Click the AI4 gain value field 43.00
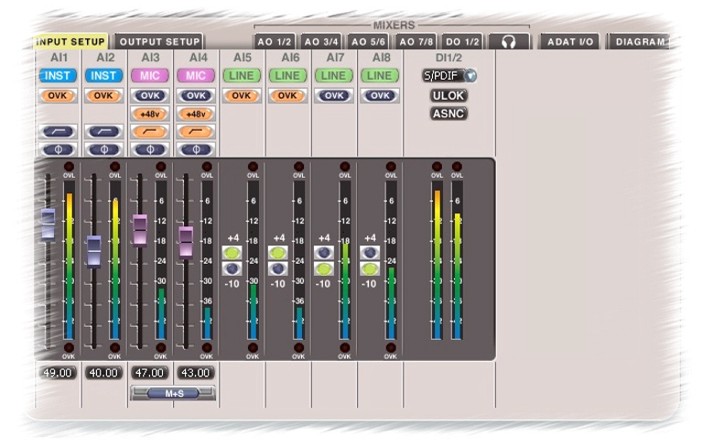Screen dimensions: 703x445 (196, 373)
